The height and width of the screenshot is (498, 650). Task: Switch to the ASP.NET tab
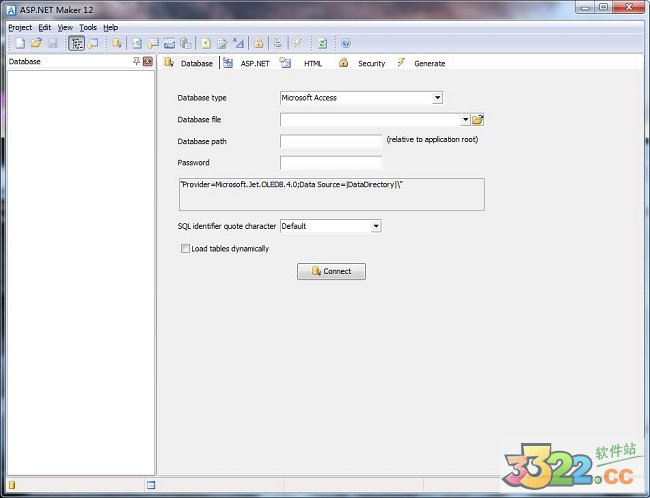(x=247, y=63)
